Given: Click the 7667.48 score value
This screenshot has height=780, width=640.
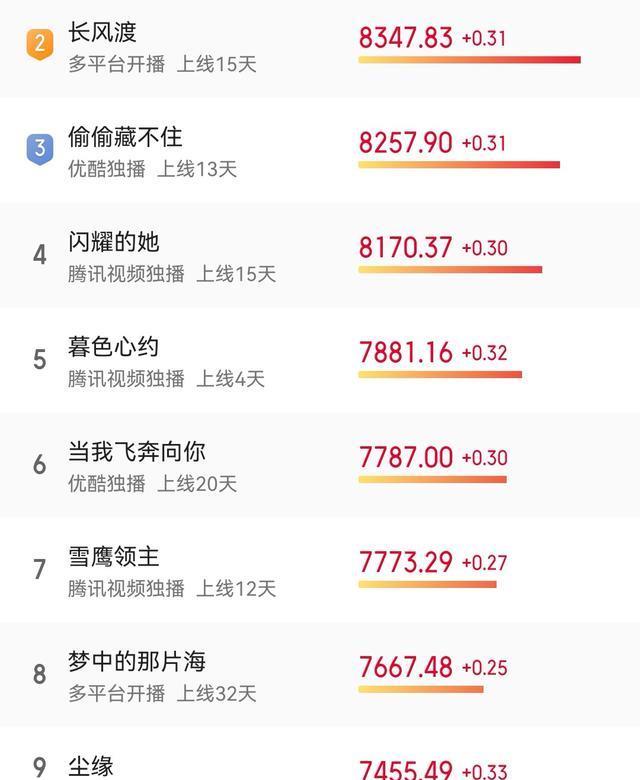Looking at the screenshot, I should click(x=406, y=668).
